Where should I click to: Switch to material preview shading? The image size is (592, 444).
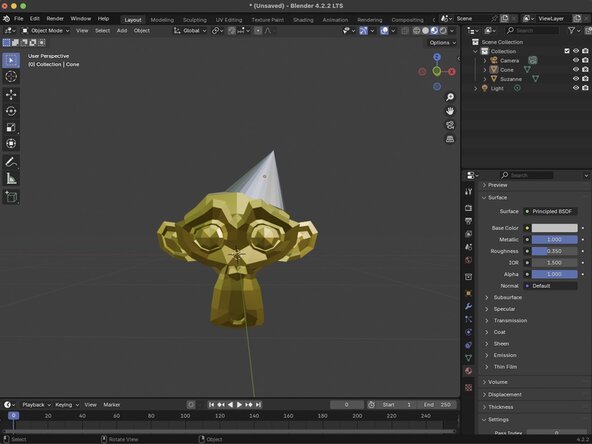[434, 31]
